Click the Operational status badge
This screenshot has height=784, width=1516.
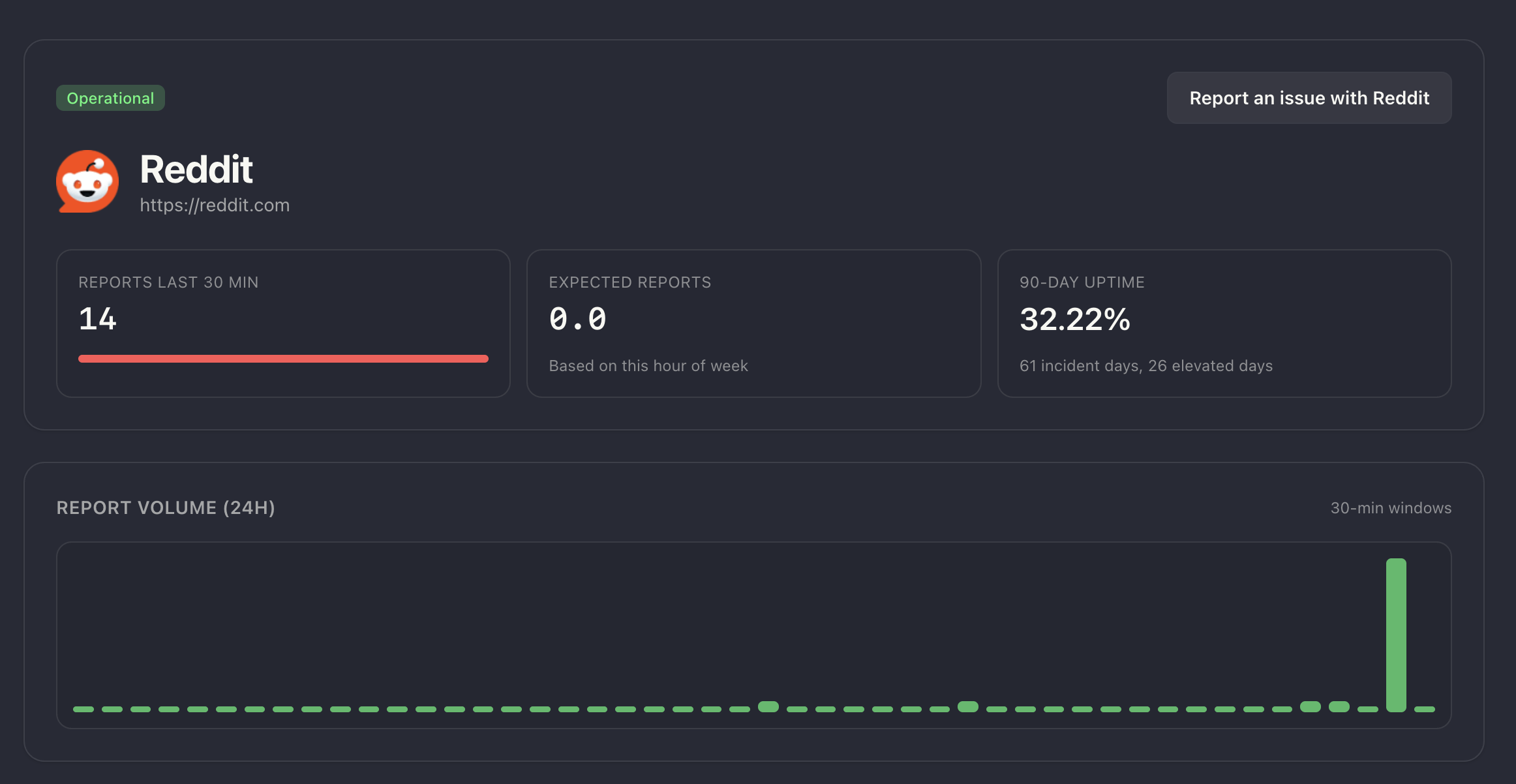[110, 98]
